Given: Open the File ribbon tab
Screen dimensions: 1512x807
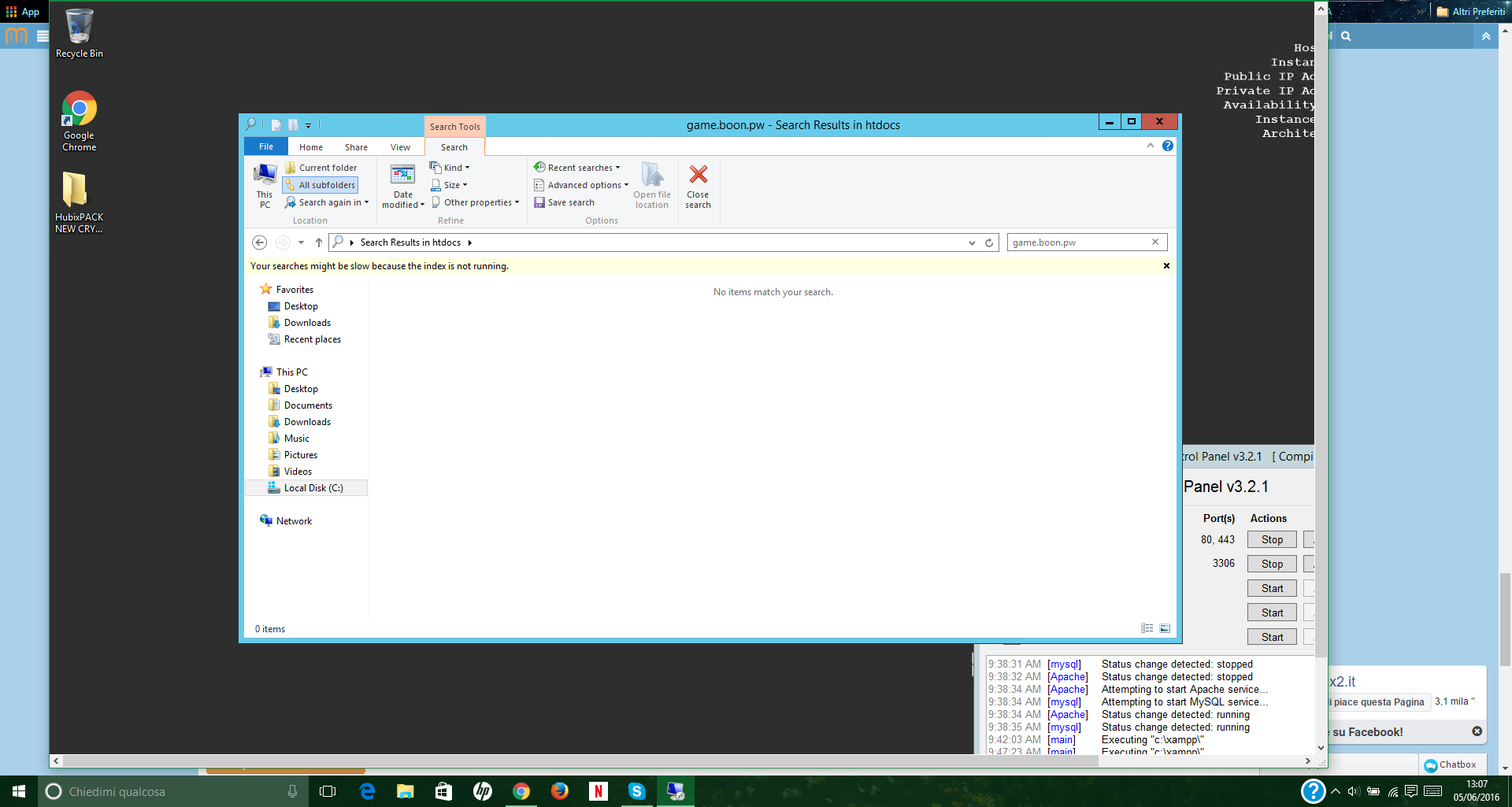Looking at the screenshot, I should click(266, 146).
